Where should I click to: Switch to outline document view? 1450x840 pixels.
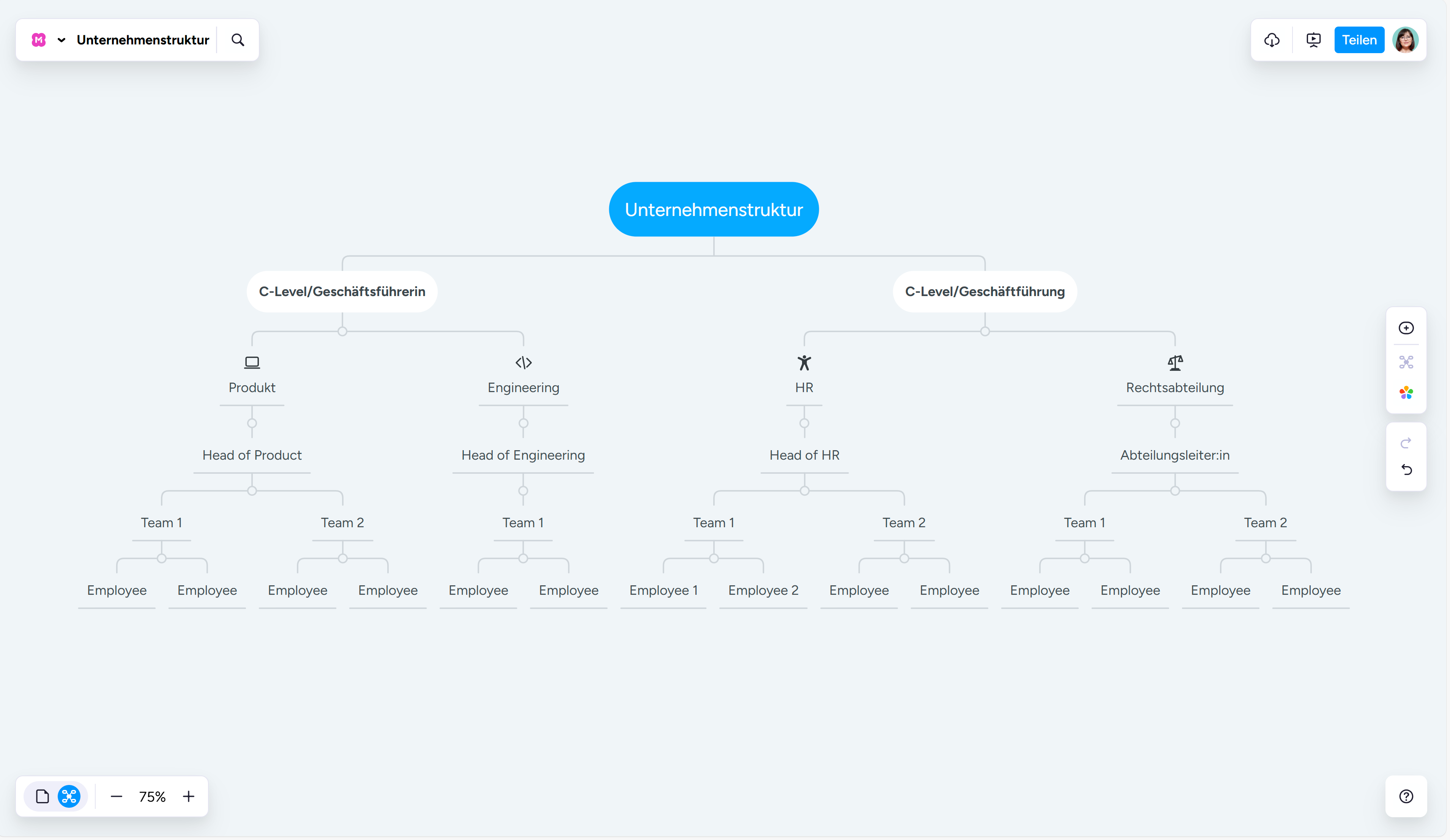coord(42,796)
